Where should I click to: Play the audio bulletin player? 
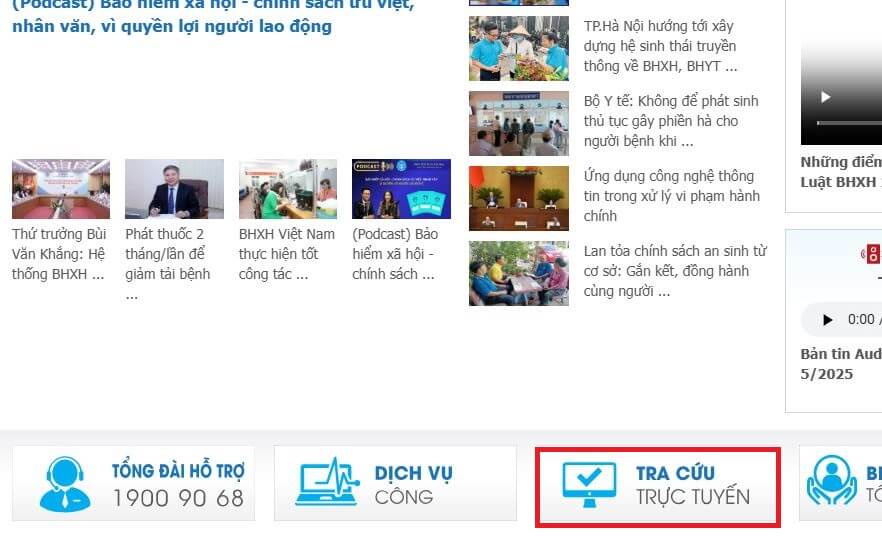(827, 320)
